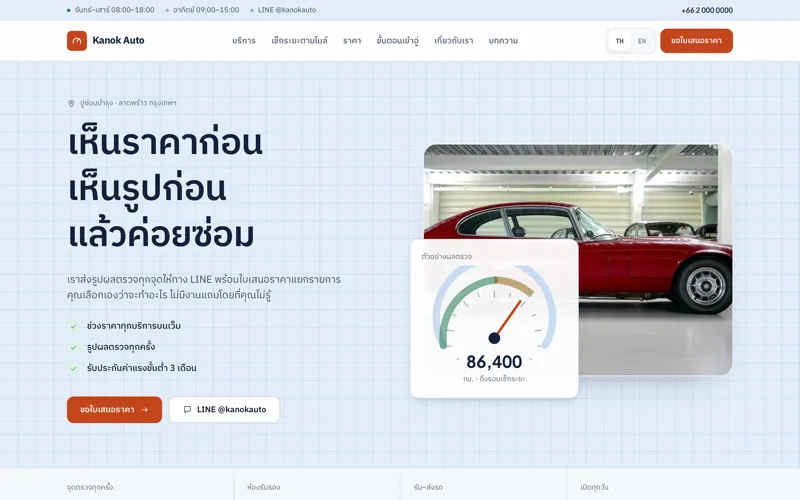Click the Kanok Auto logo icon
The width and height of the screenshot is (800, 500).
(x=77, y=41)
